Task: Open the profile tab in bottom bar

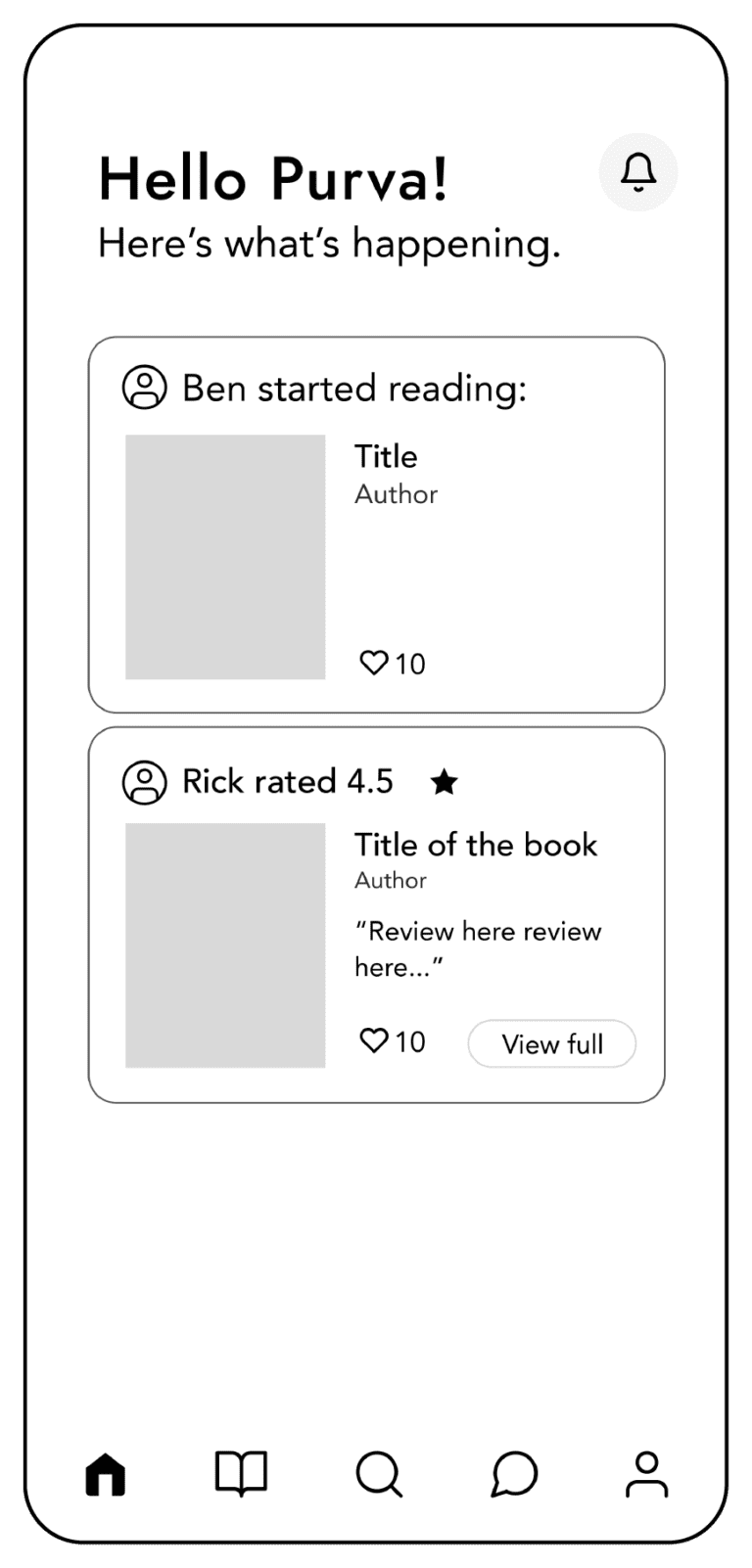Action: (x=646, y=1474)
